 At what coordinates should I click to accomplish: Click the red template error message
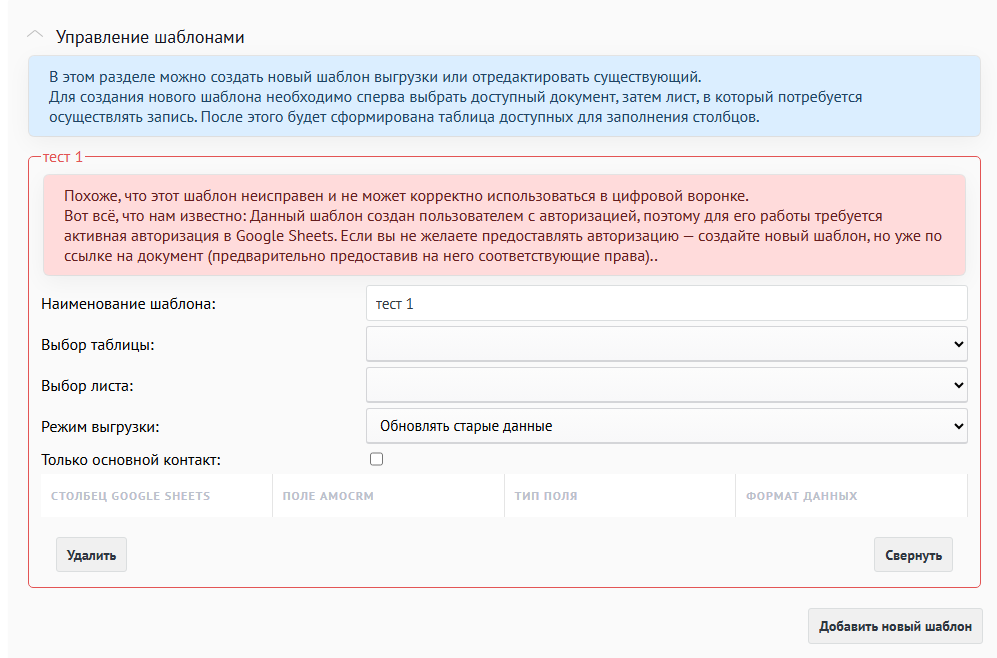coord(504,226)
